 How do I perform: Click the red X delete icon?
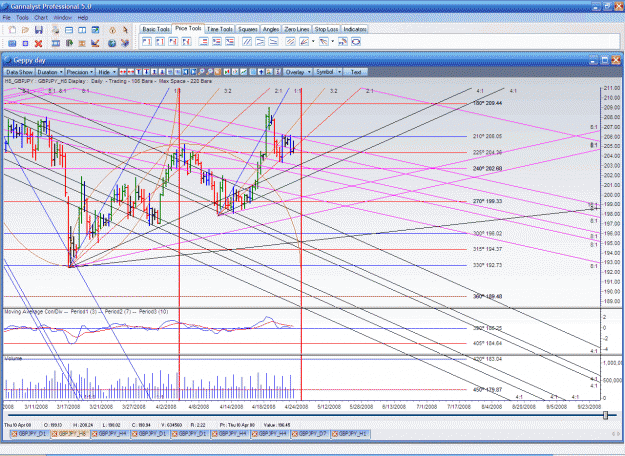(39, 43)
